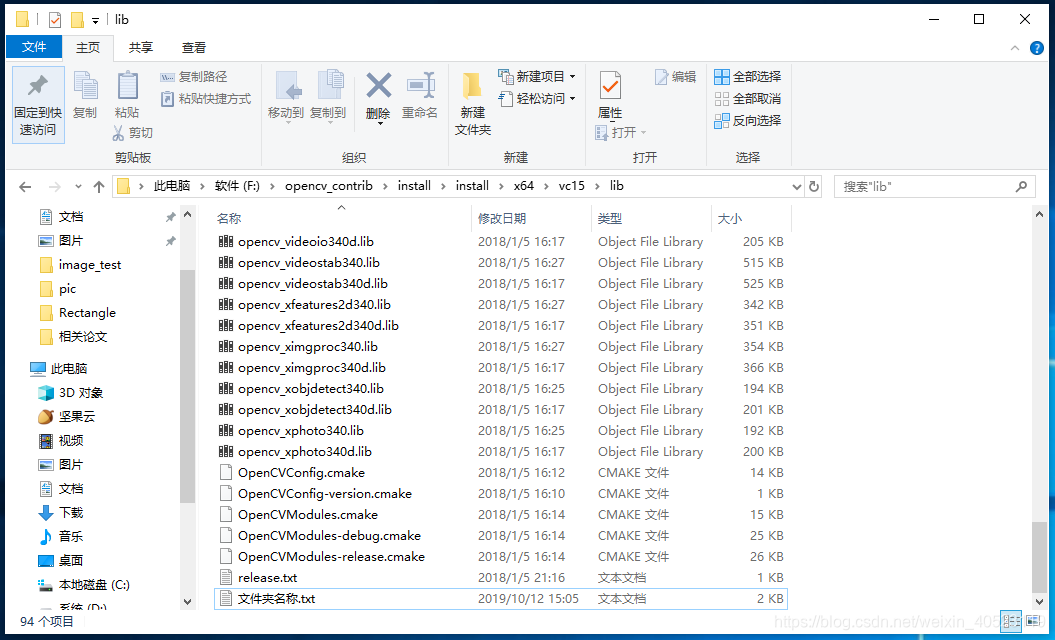1055x640 pixels.
Task: Open image_test folder in sidebar
Action: tap(89, 264)
